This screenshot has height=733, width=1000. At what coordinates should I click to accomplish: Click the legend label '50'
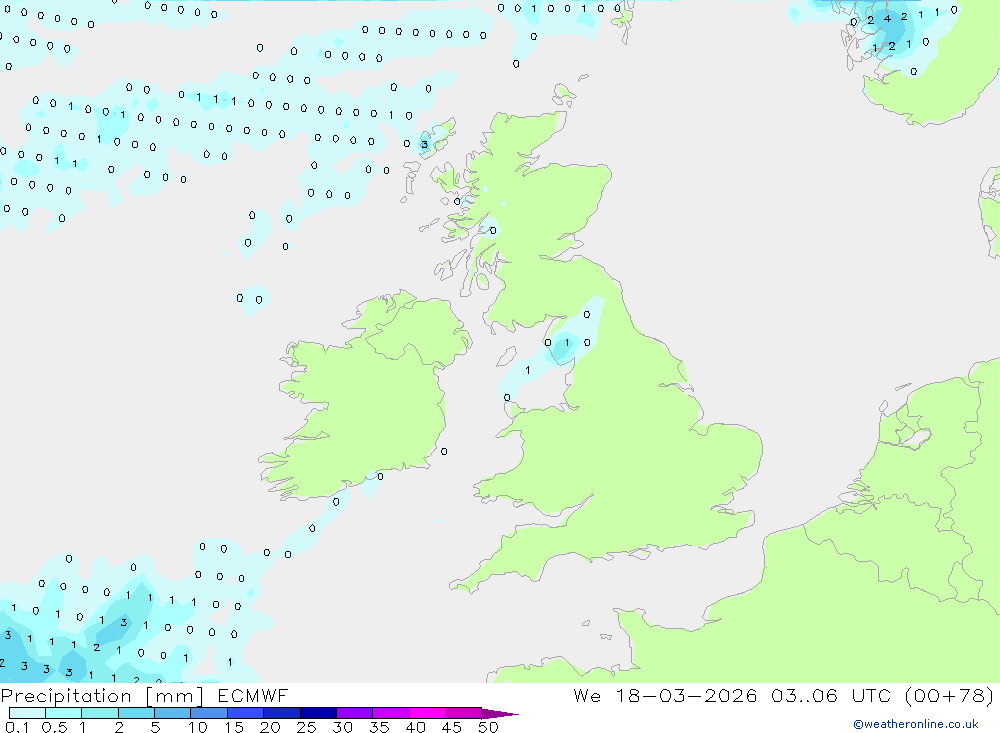coord(489,727)
